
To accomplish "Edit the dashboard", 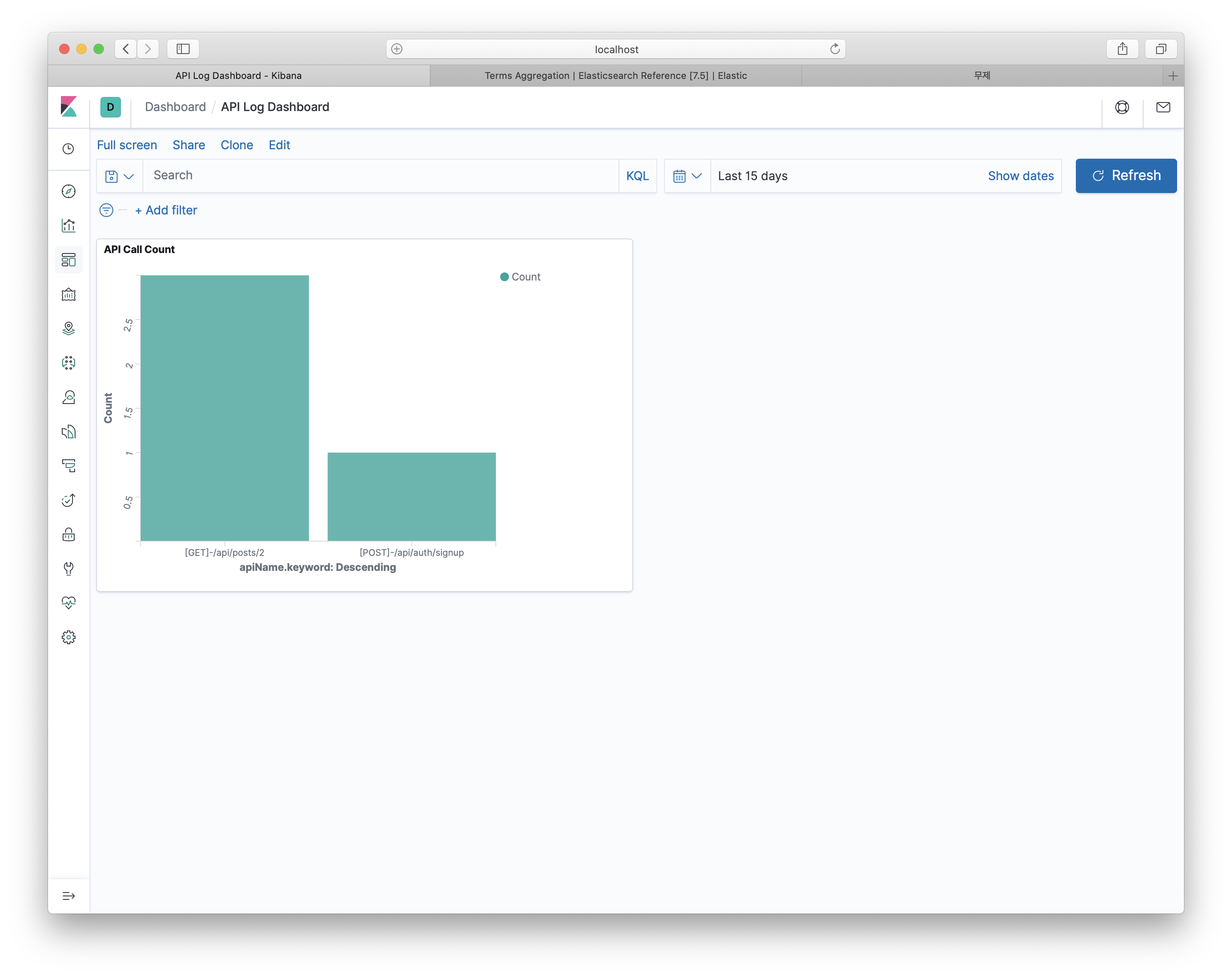I will 279,145.
